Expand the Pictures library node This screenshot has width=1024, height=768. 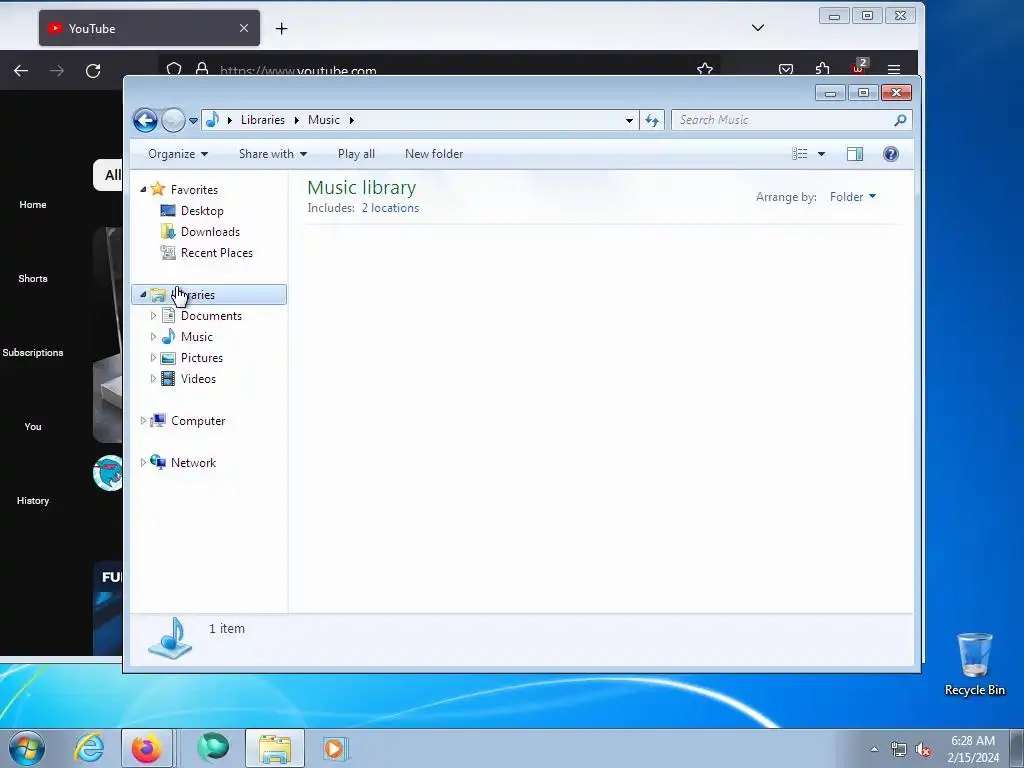(x=153, y=358)
